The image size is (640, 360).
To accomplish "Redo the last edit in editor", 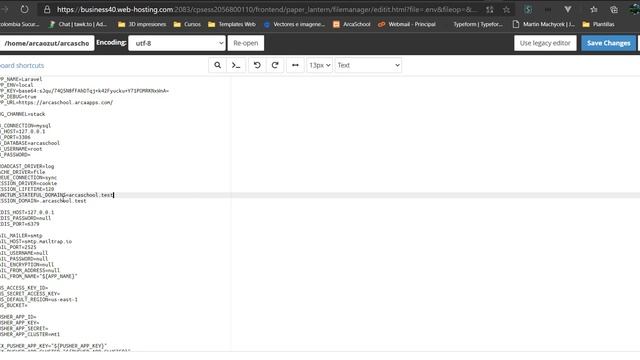I will click(275, 65).
